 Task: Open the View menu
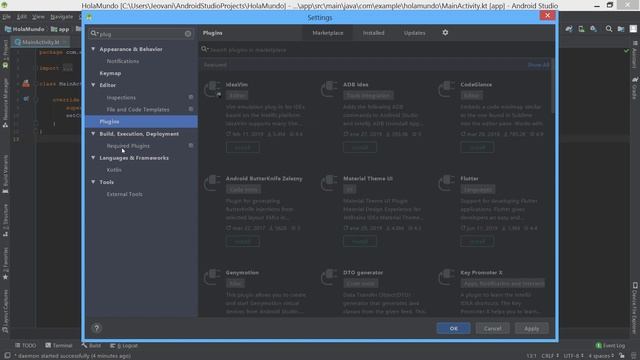38,17
